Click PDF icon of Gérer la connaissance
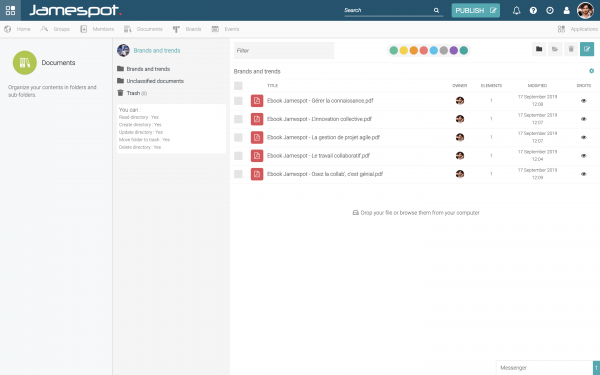Screen dimensions: 600x375 pyautogui.click(x=257, y=101)
